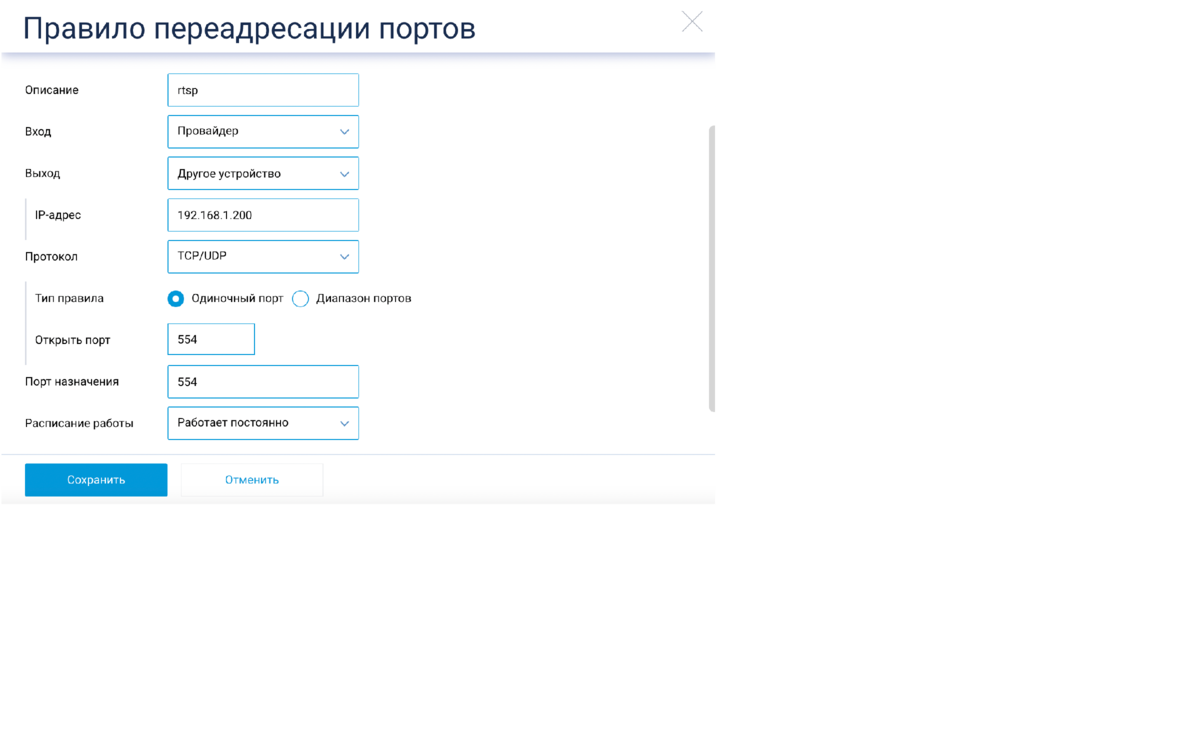Screen dimensions: 1200x750
Task: Click the scrollbar thumb on the right edge
Action: 712,265
